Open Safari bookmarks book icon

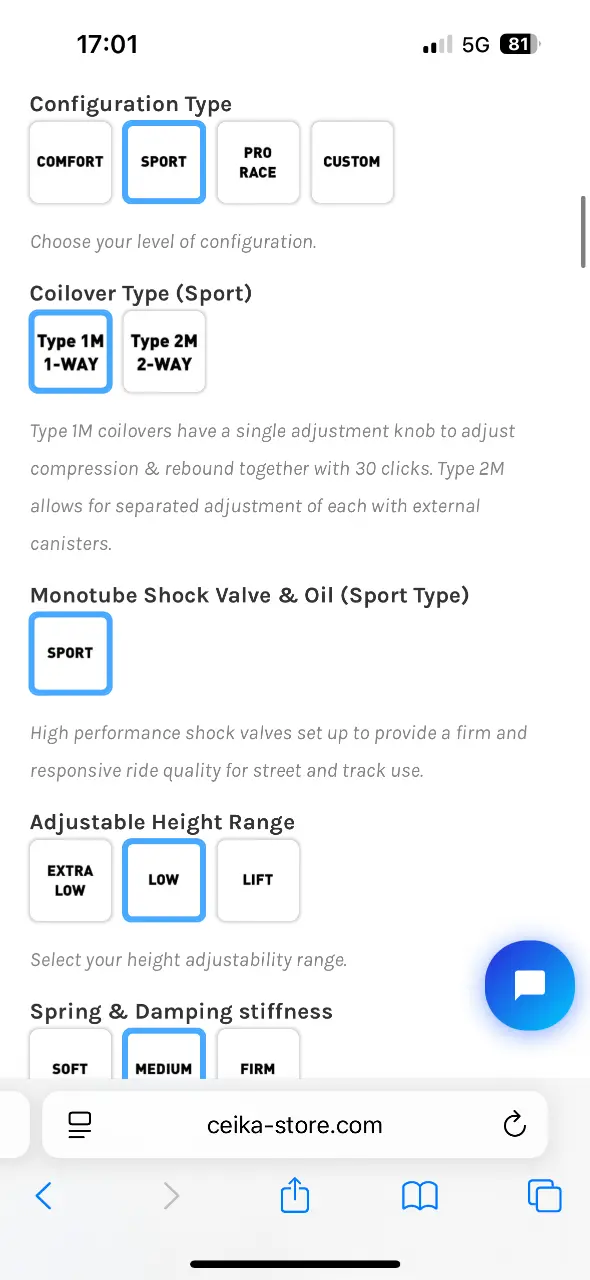tap(420, 1196)
